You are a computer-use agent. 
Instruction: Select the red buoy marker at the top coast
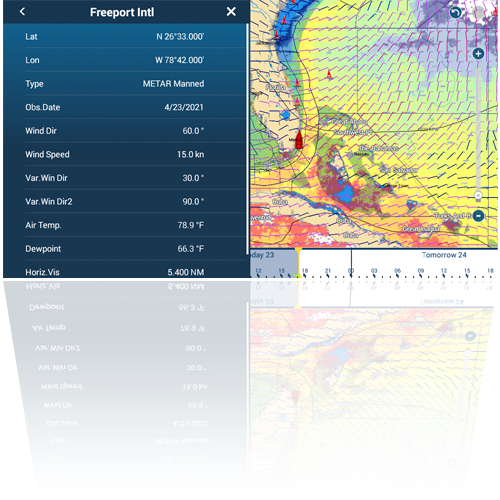pos(284,20)
